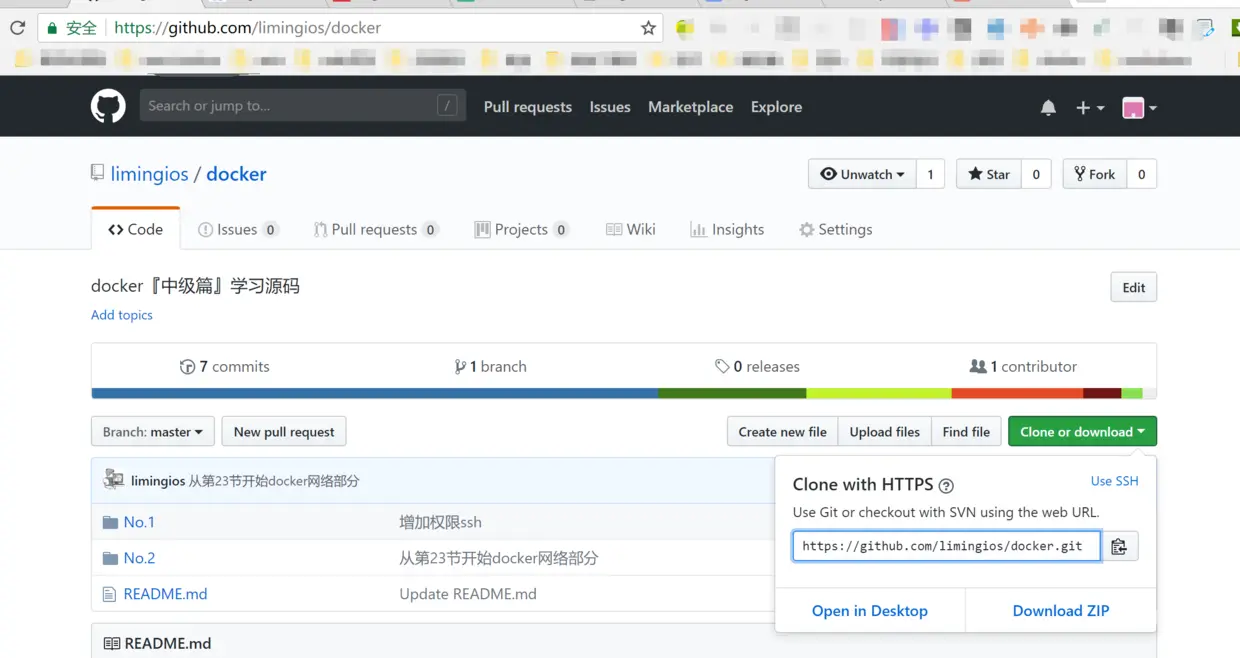The height and width of the screenshot is (658, 1240).
Task: Switch to the Insights tab
Action: pyautogui.click(x=727, y=229)
